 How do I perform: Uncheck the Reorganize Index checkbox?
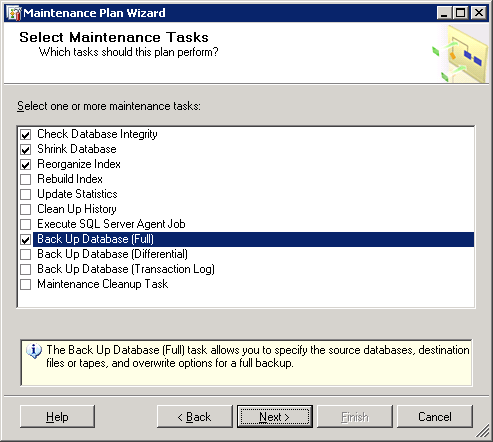point(26,165)
